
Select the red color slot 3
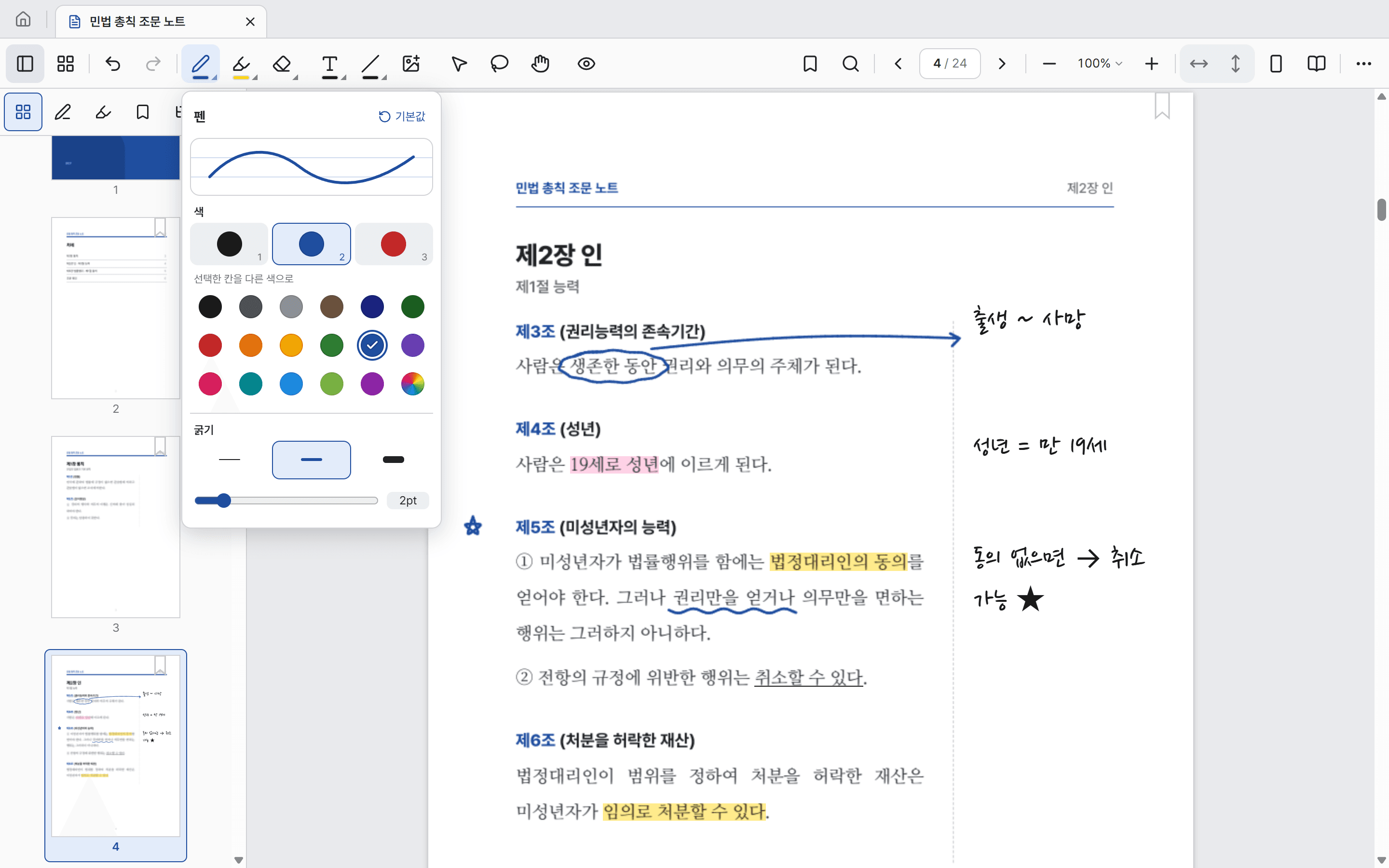click(394, 244)
